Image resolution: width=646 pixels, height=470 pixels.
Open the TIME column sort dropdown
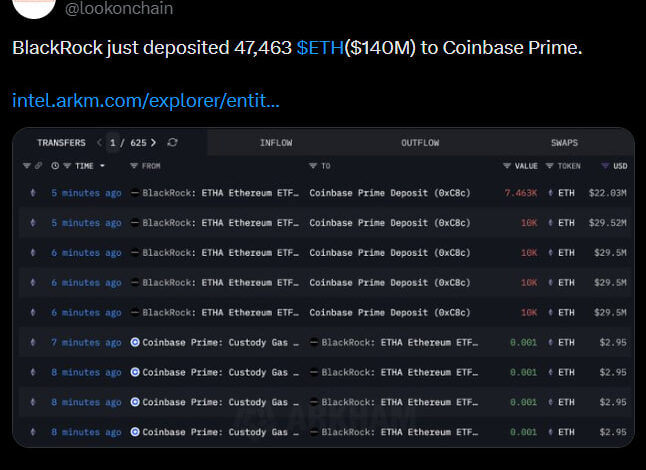pos(102,166)
